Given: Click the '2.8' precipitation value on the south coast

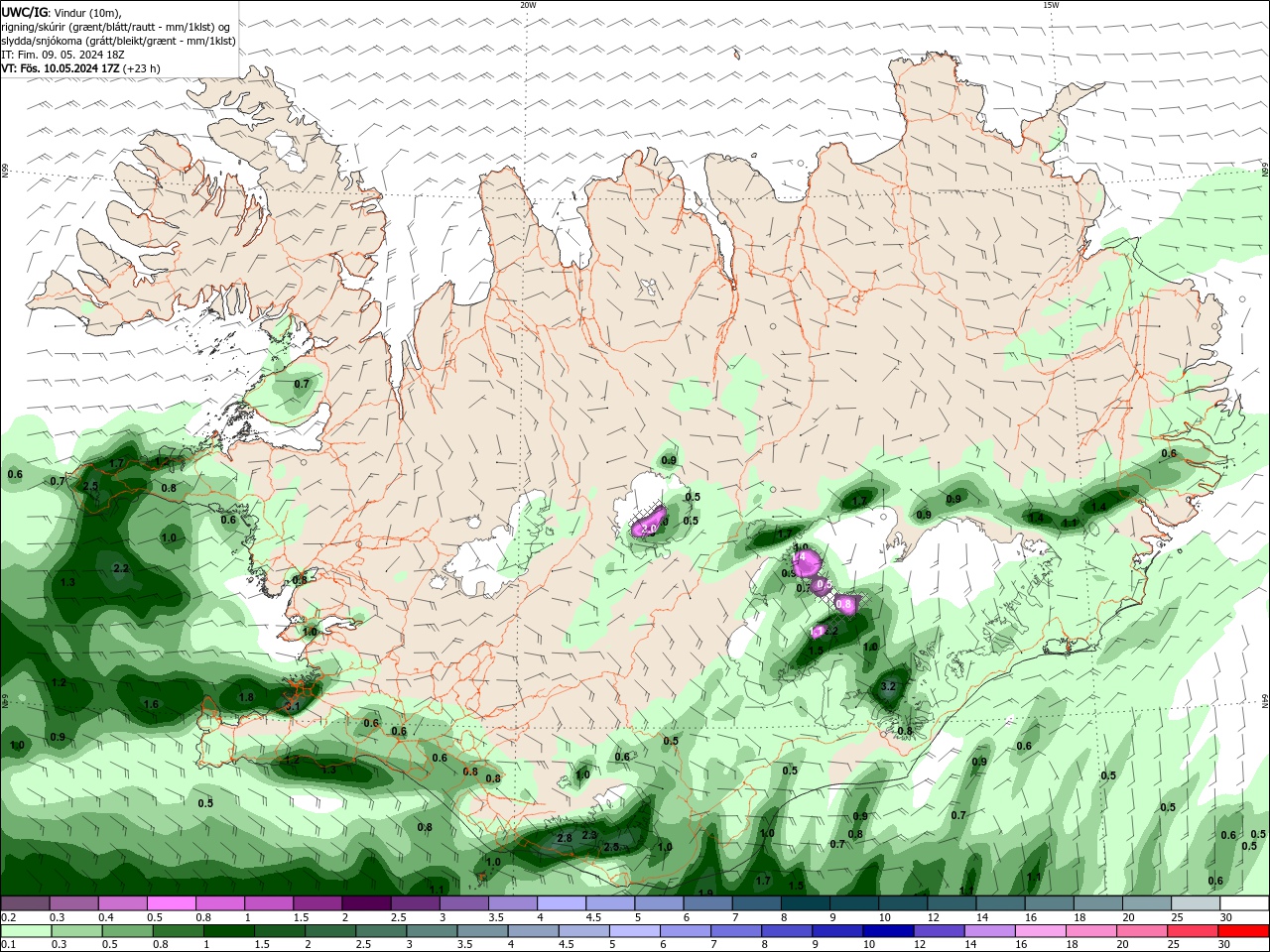Looking at the screenshot, I should click(x=565, y=838).
